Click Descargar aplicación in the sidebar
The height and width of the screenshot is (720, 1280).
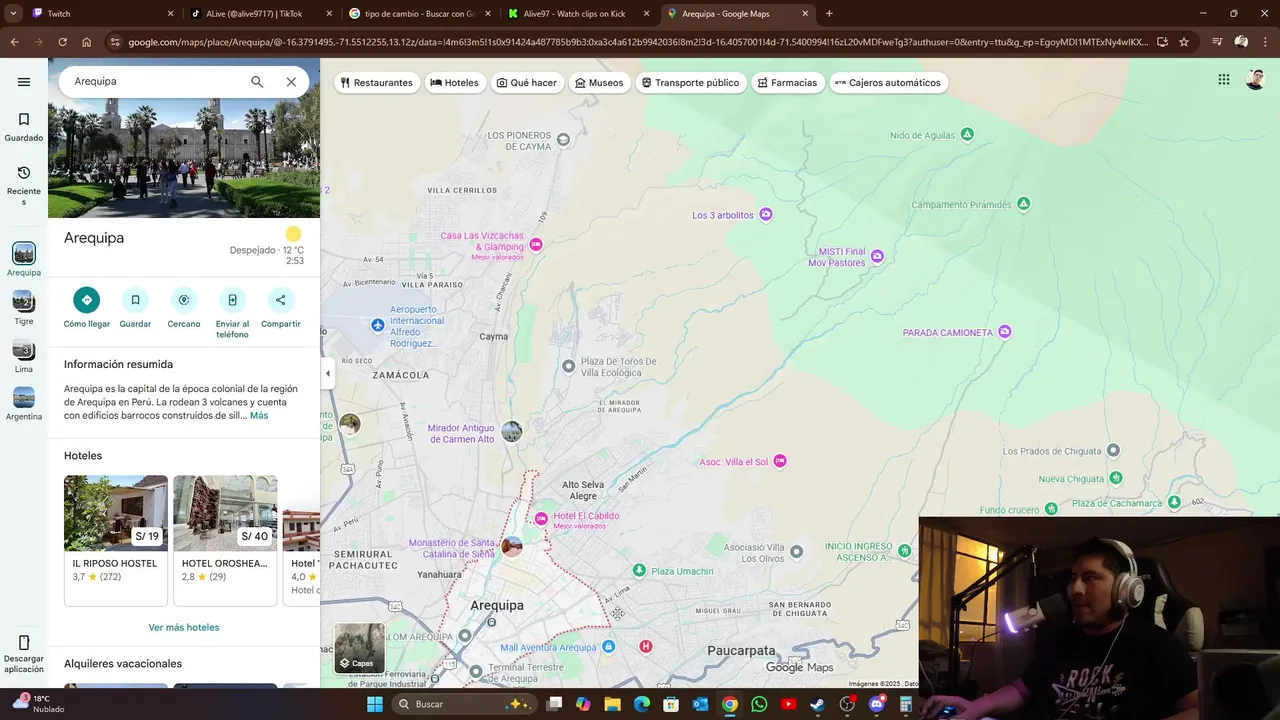24,654
